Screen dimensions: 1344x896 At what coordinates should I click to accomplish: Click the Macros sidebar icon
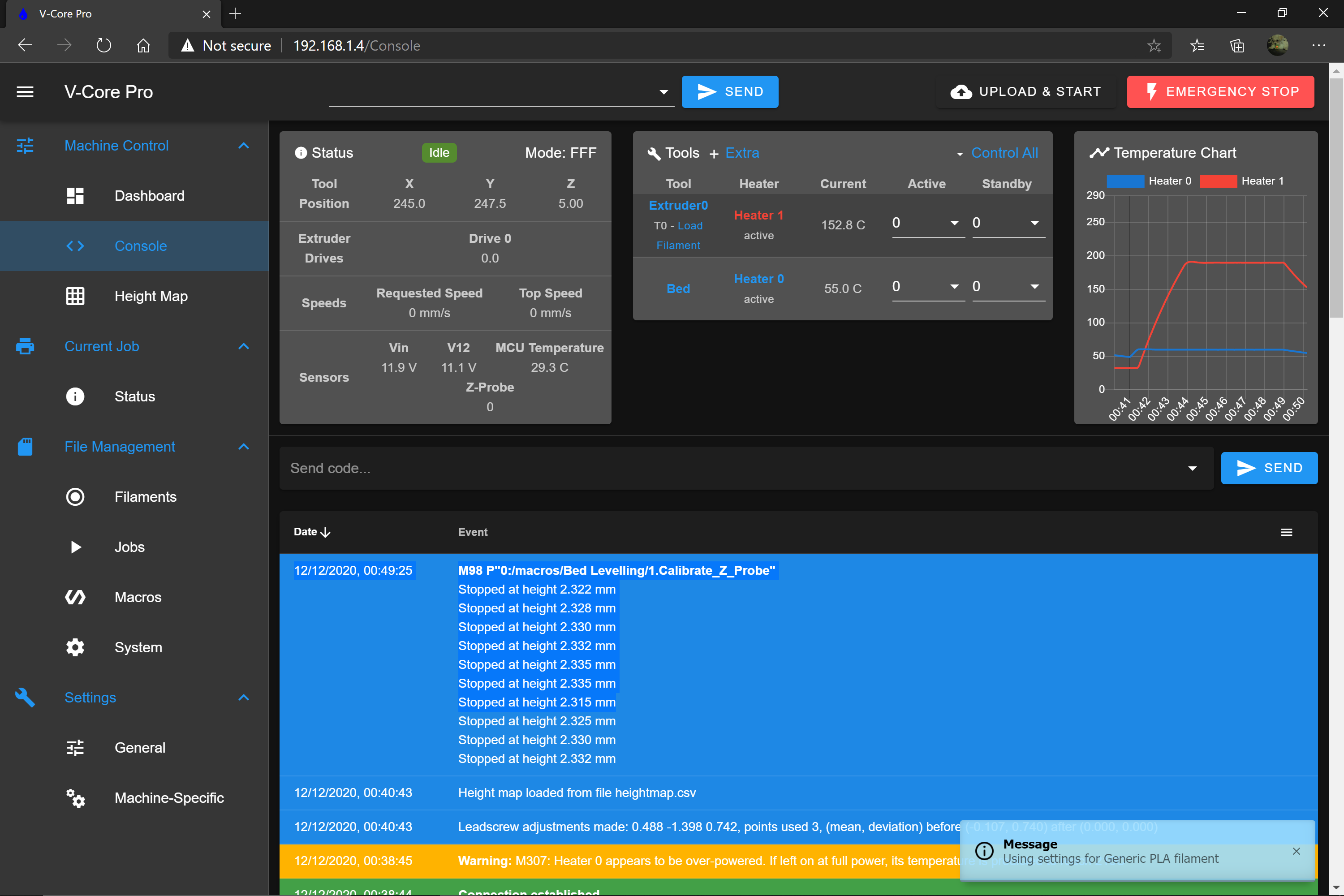point(75,597)
